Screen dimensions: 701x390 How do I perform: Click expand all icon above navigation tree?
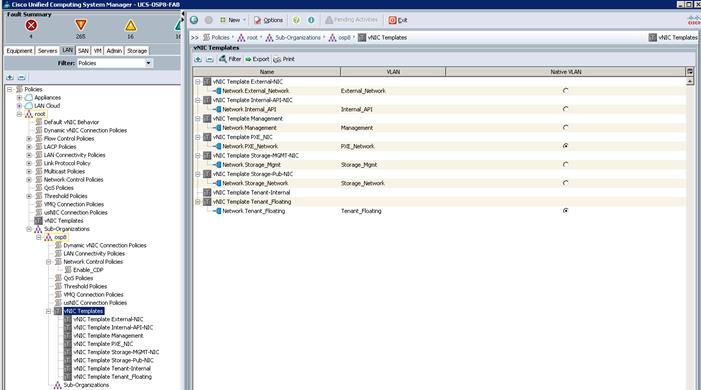[x=10, y=77]
